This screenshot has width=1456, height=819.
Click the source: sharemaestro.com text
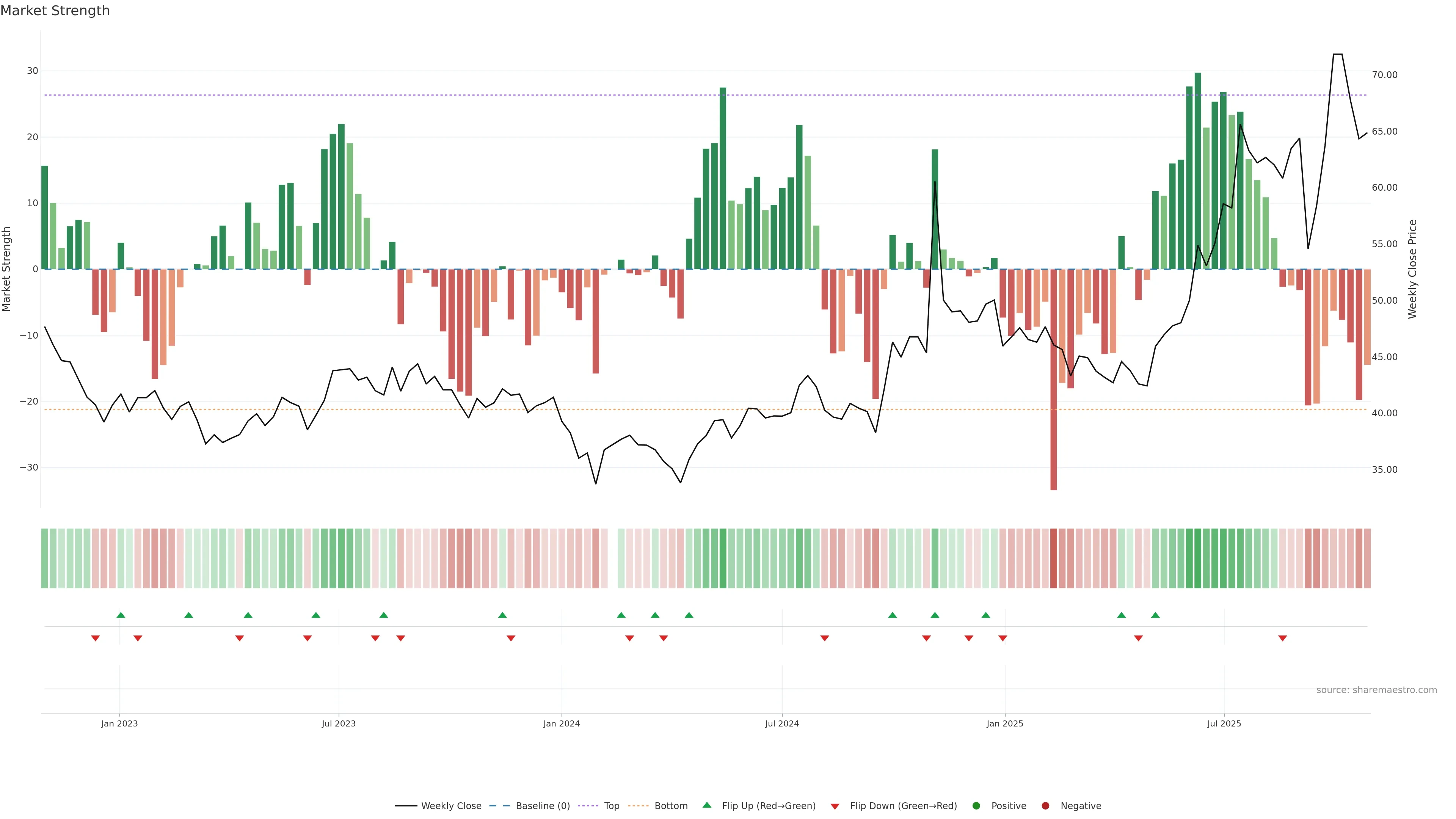pyautogui.click(x=1376, y=690)
